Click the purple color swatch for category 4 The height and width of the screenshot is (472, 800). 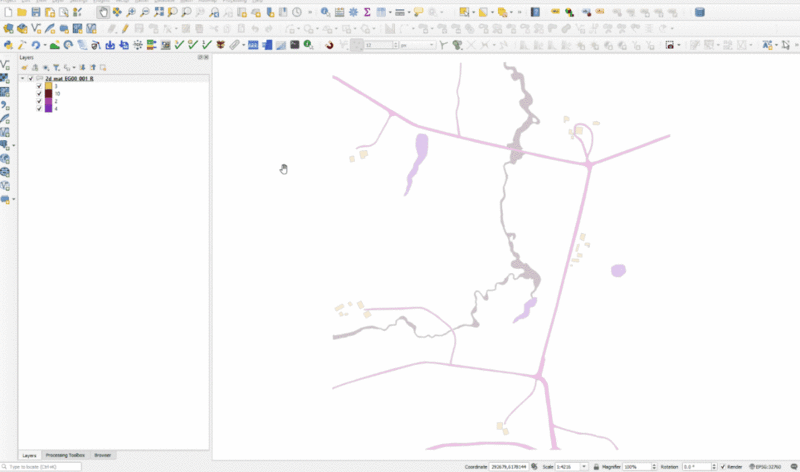(48, 107)
